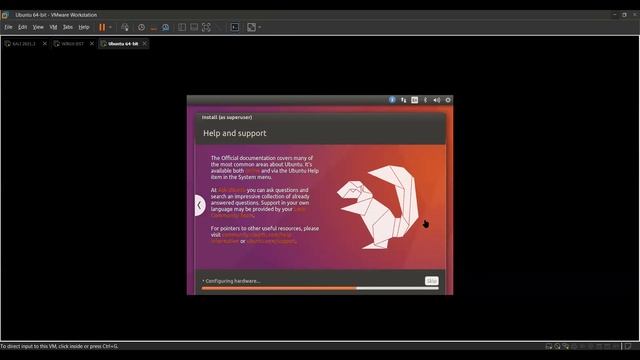640x360 pixels.
Task: Open the console view icon
Action: [x=235, y=27]
